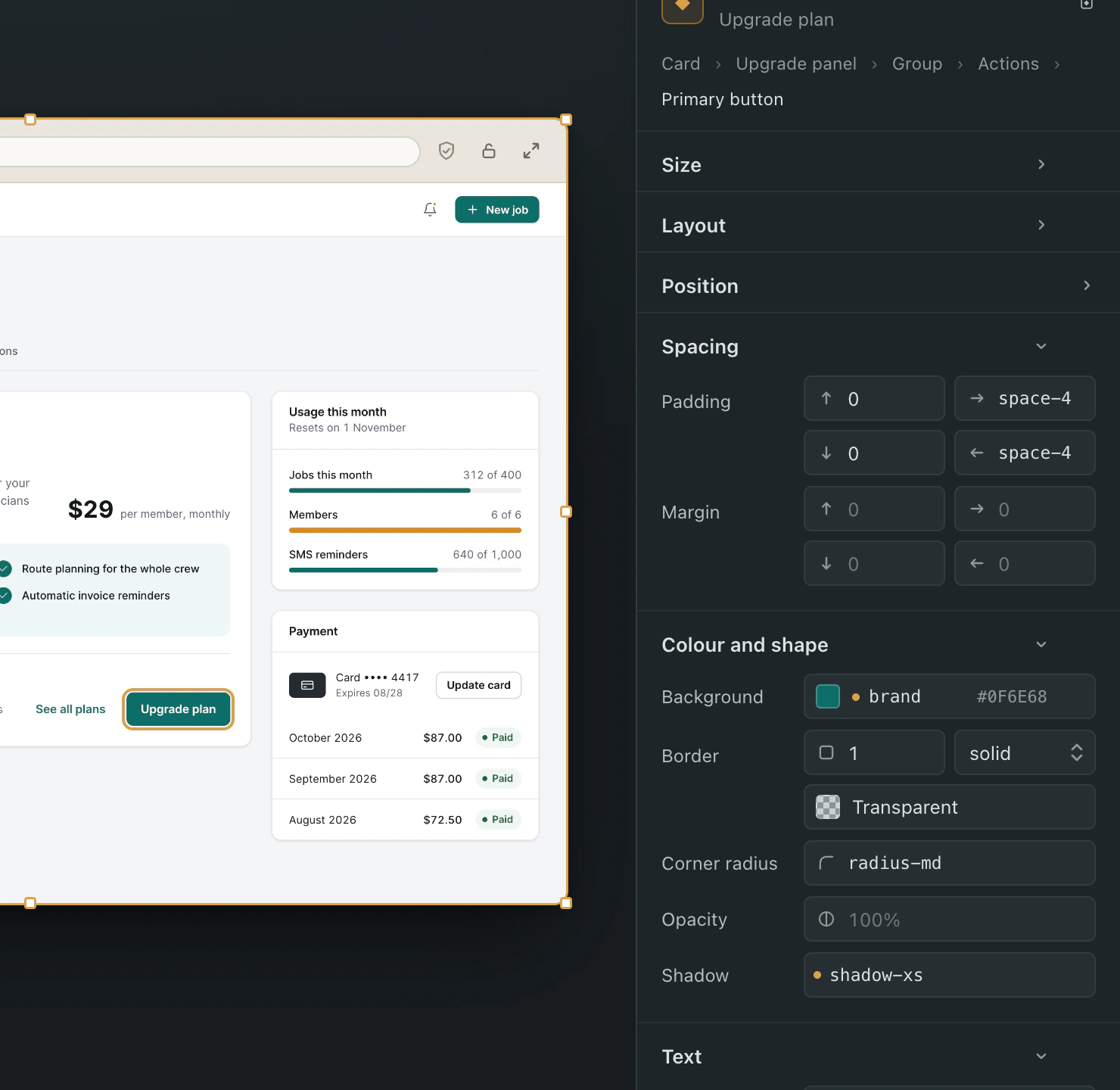This screenshot has height=1090, width=1120.
Task: Click the Jobs this month progress bar
Action: (x=405, y=490)
